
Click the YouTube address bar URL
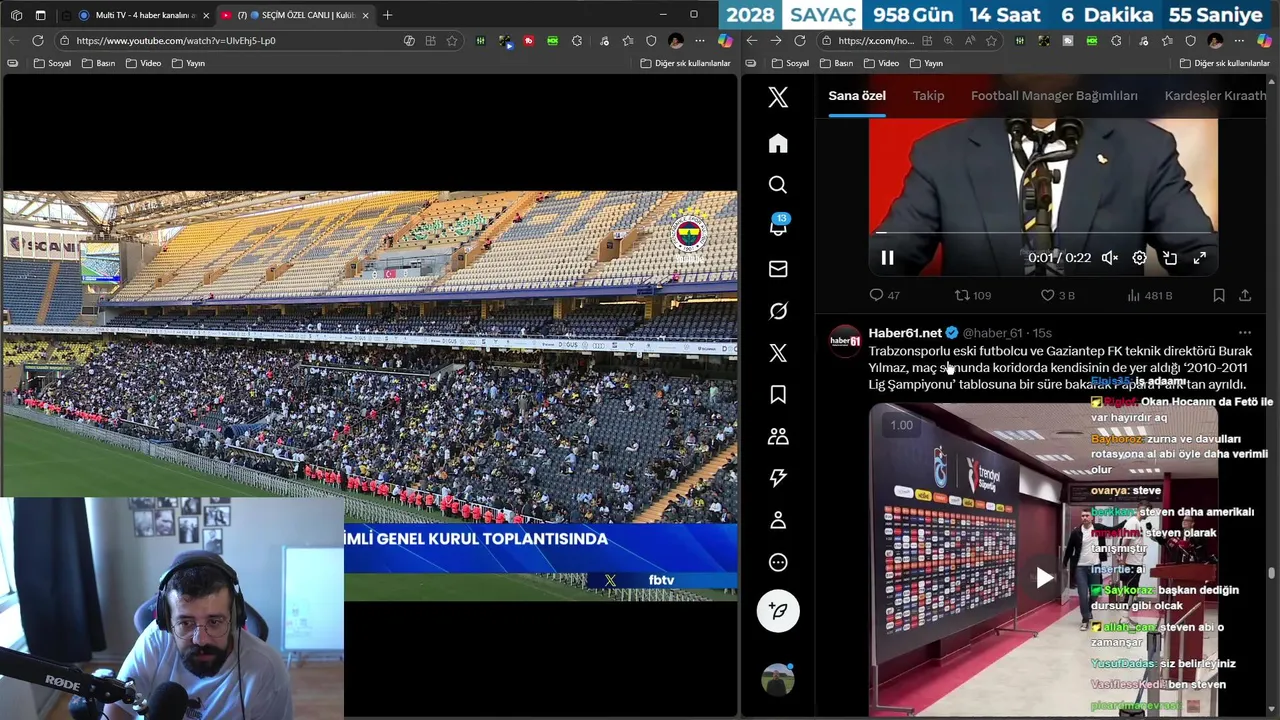[x=176, y=41]
